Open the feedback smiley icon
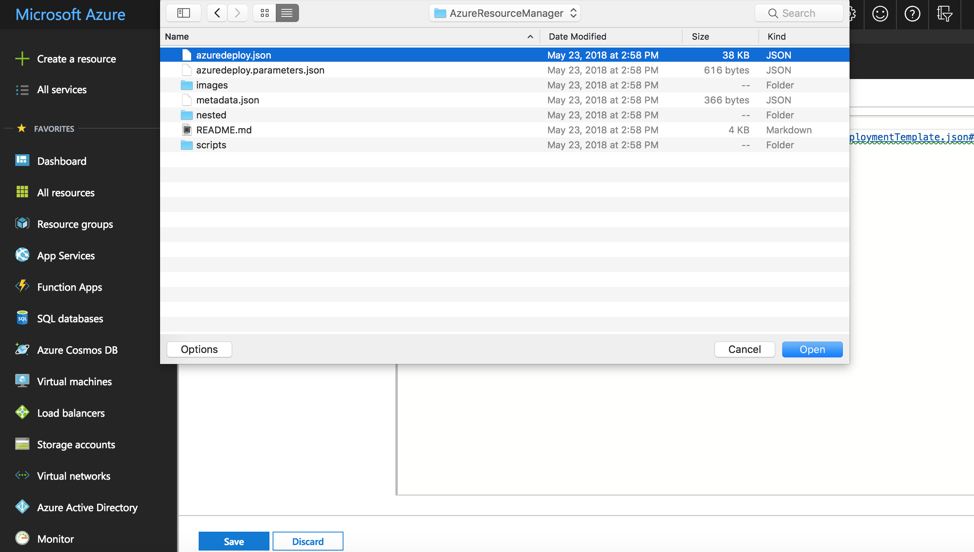This screenshot has height=552, width=974. click(880, 13)
